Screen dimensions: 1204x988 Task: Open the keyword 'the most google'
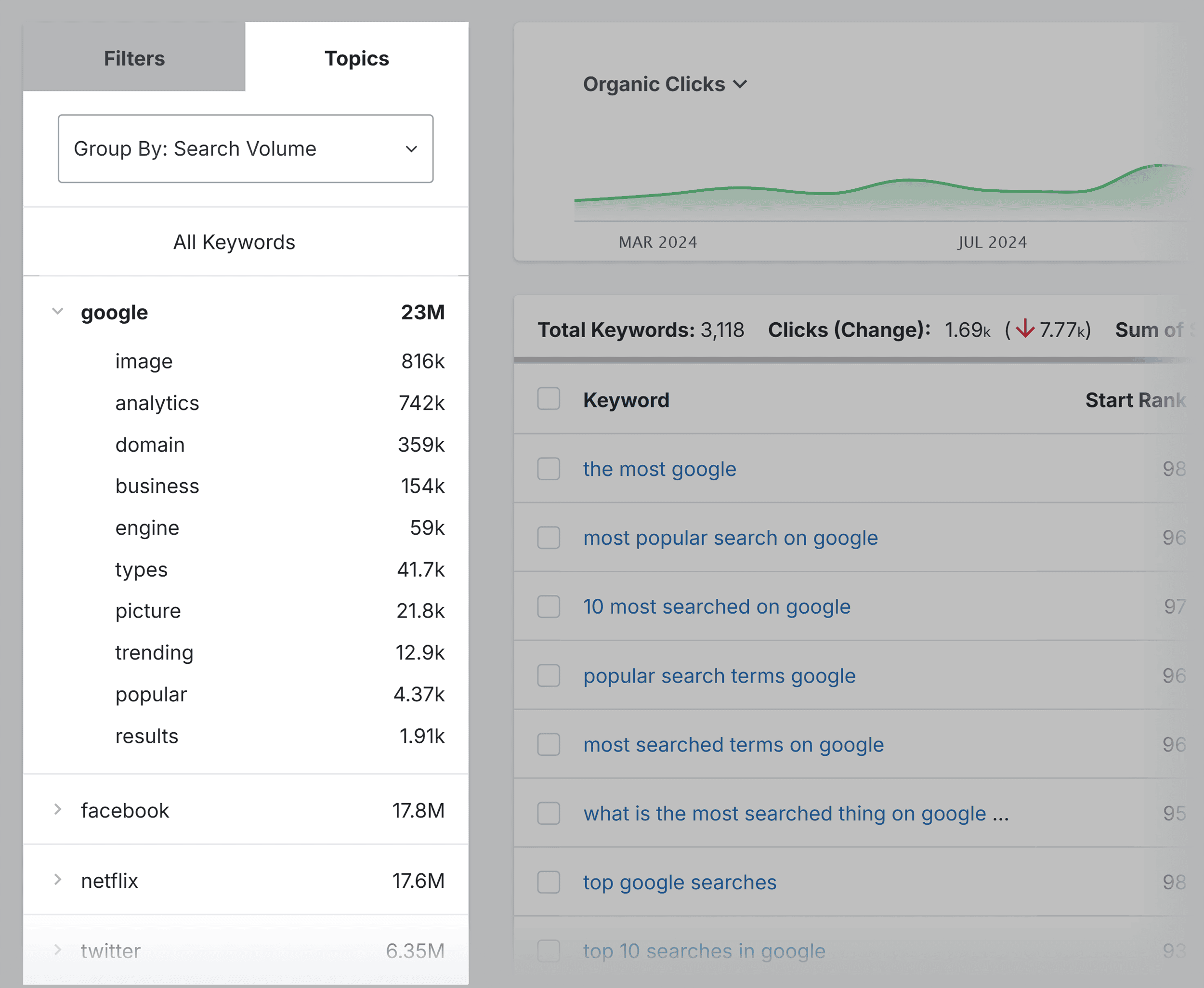coord(659,469)
